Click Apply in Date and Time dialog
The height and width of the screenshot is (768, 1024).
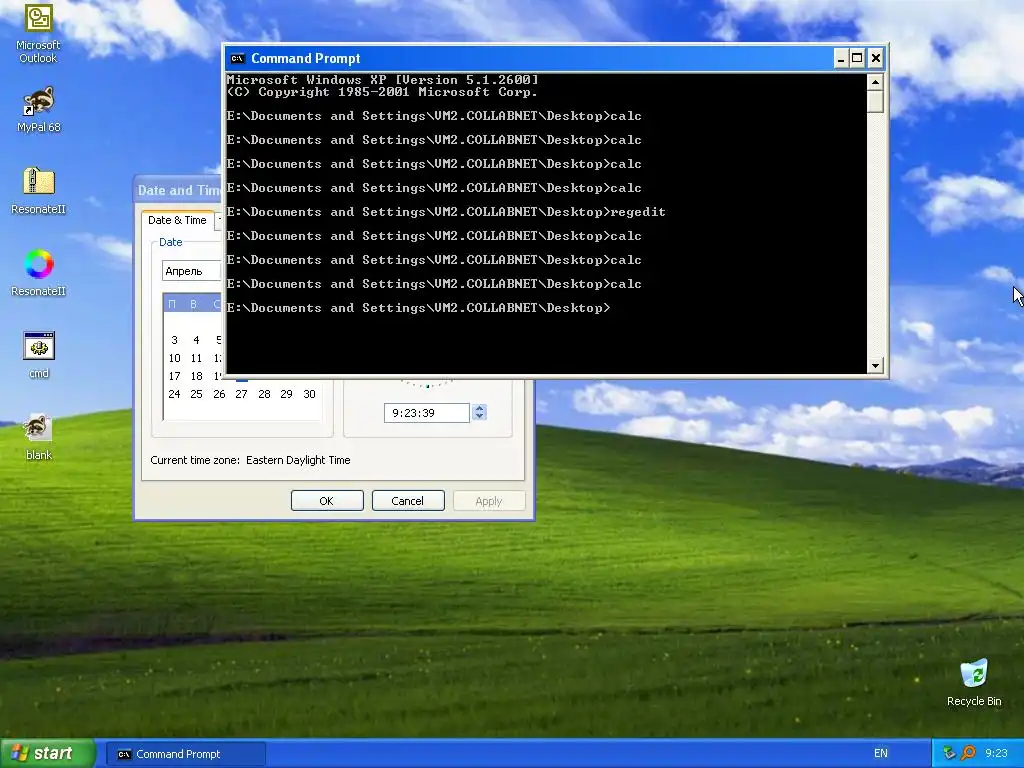(x=488, y=501)
